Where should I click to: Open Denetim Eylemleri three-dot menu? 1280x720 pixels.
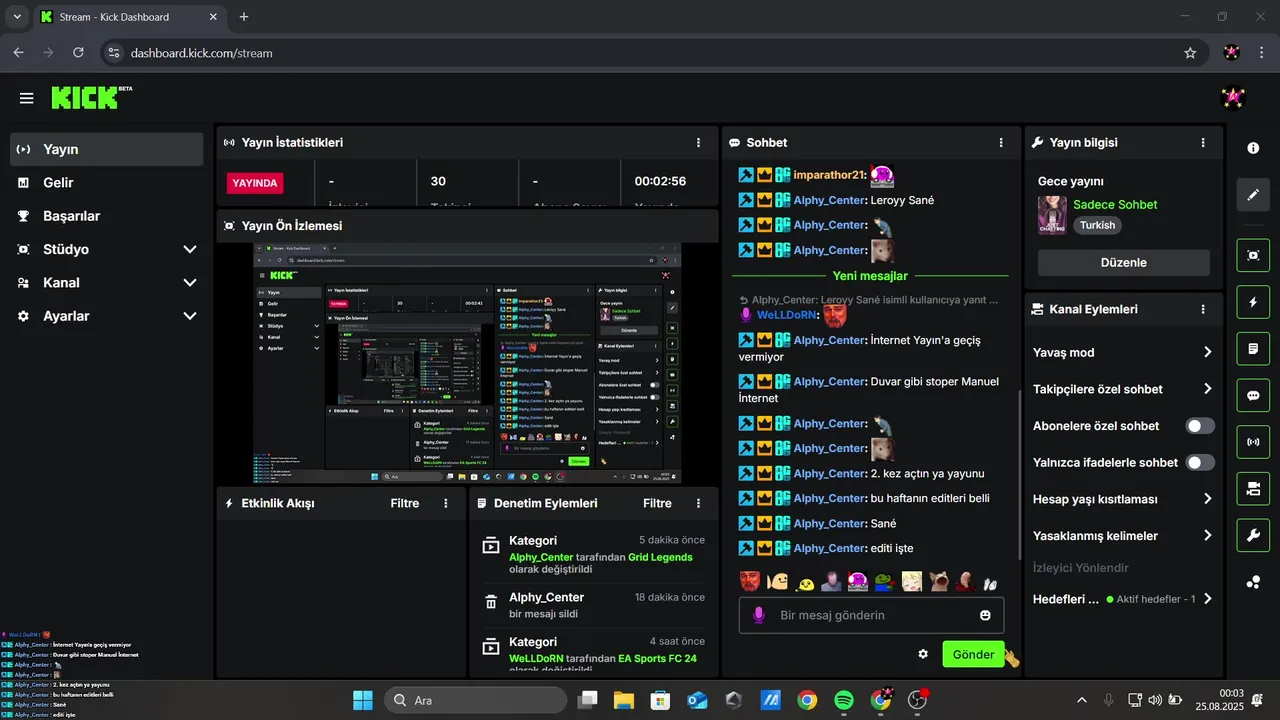click(x=699, y=503)
